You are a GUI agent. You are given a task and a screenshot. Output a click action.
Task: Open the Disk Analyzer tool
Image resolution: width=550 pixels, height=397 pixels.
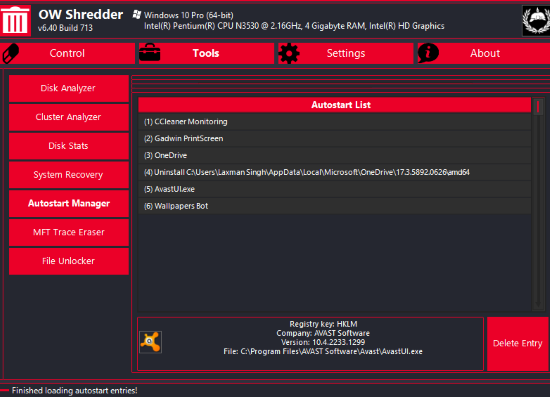[x=69, y=88]
